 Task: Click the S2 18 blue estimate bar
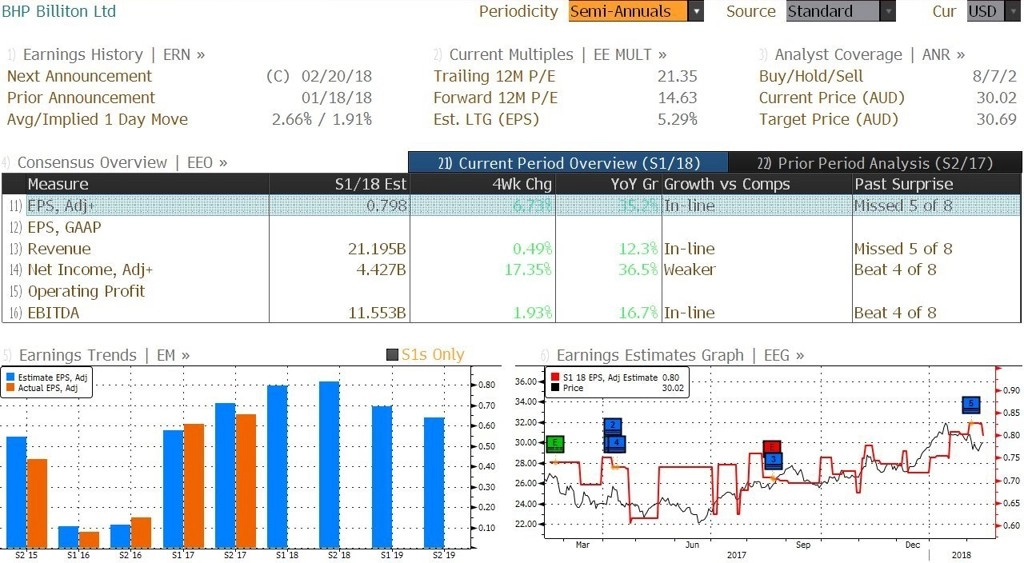click(330, 464)
